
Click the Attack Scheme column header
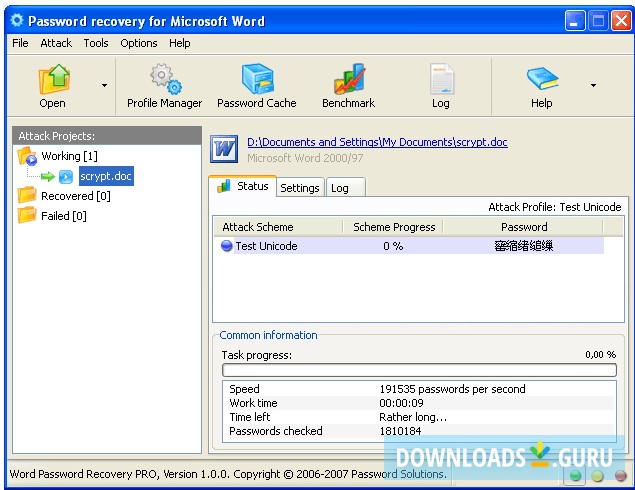click(278, 227)
